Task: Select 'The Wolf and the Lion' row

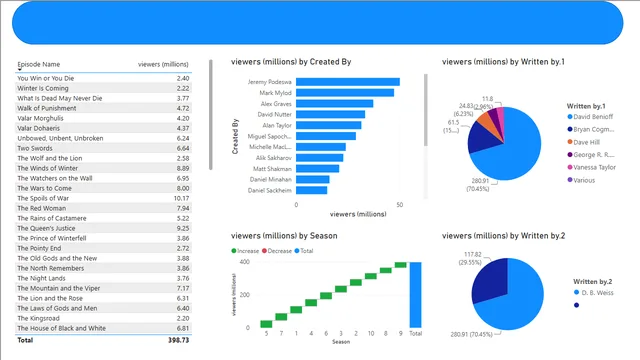Action: (103, 158)
